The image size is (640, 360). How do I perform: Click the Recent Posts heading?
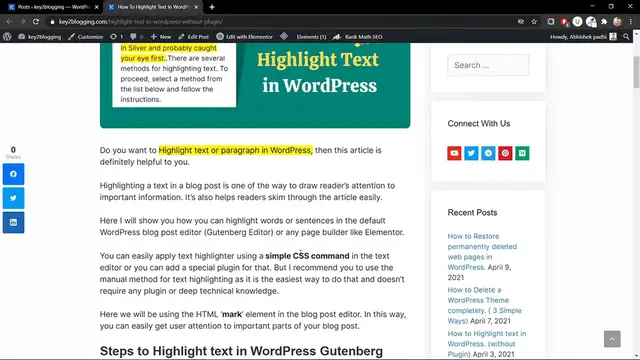point(472,212)
